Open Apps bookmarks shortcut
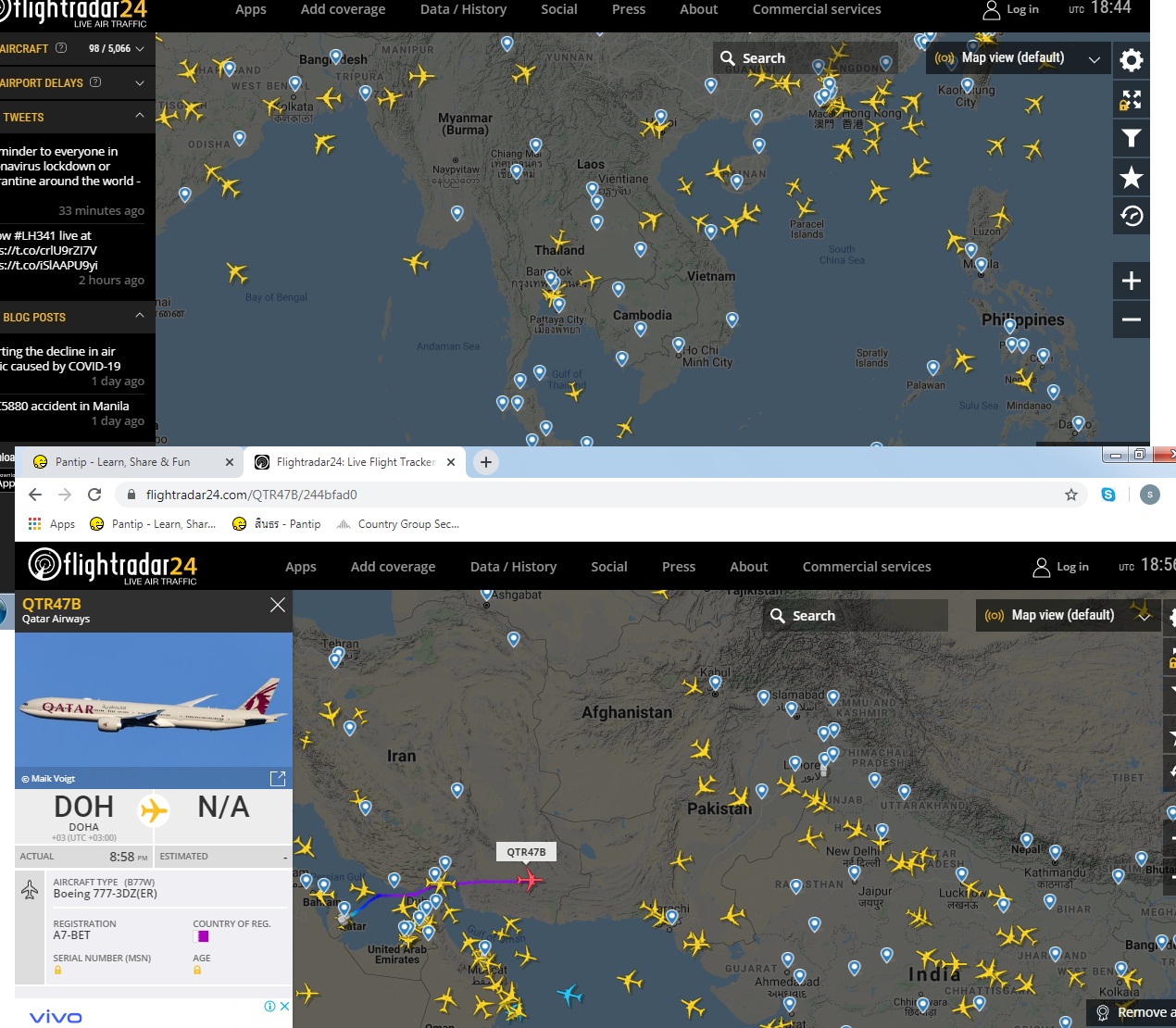The image size is (1176, 1028). coord(52,524)
